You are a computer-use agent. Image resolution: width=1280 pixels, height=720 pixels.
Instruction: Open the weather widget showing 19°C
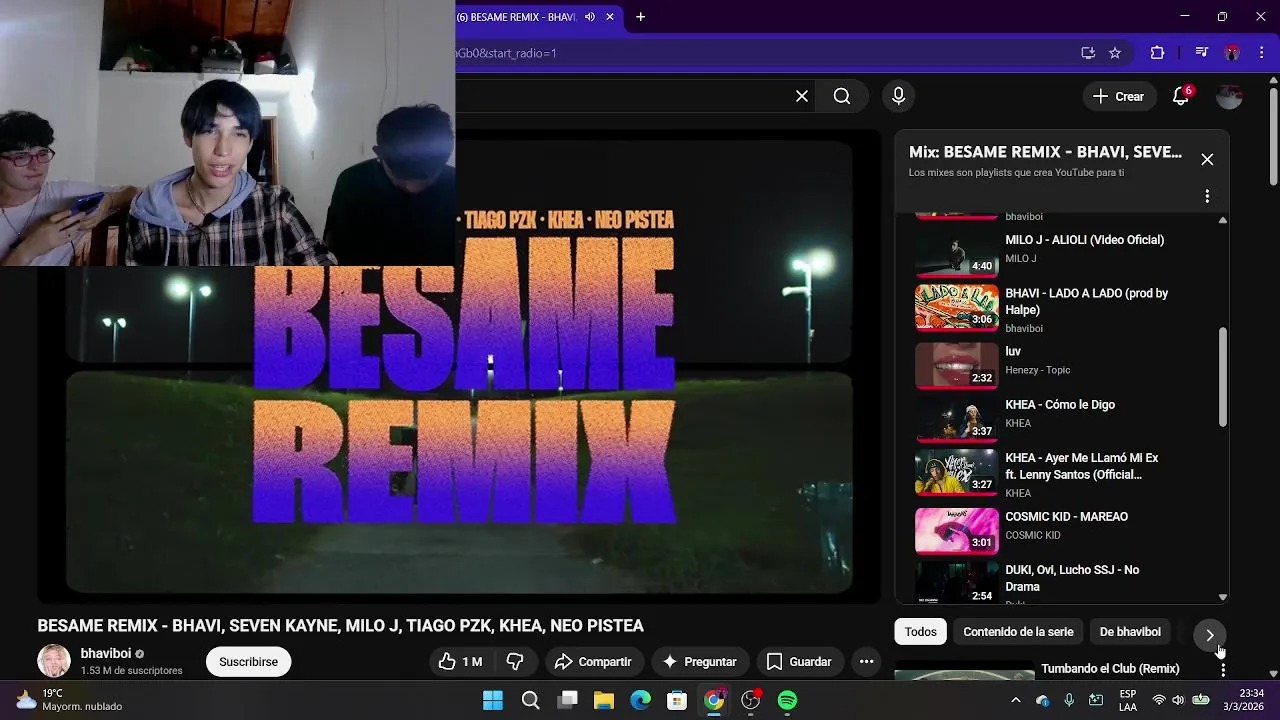point(69,700)
